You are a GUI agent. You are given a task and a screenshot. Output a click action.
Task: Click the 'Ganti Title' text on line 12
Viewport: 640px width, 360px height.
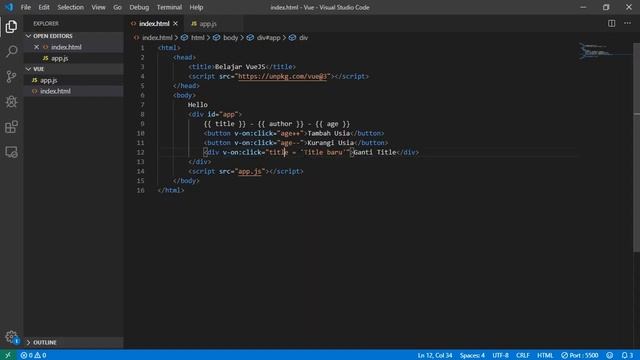tap(375, 152)
